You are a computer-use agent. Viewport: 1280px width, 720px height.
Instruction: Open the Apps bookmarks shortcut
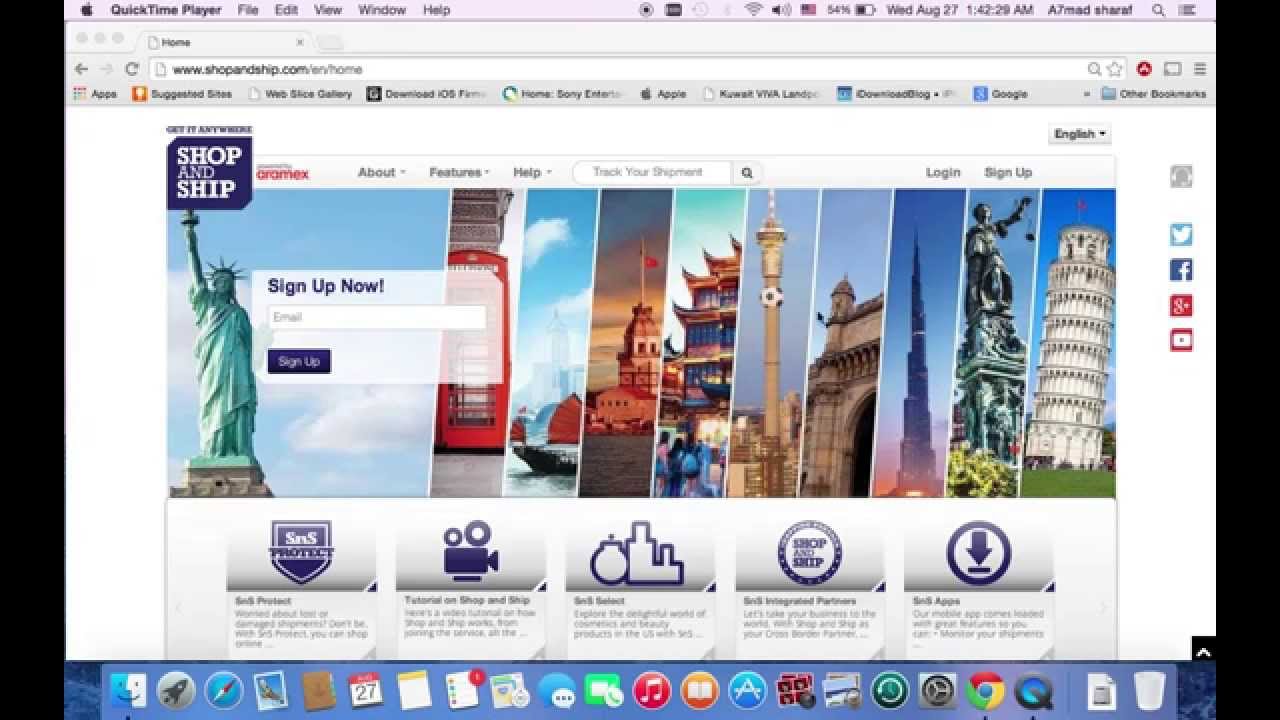tap(95, 94)
